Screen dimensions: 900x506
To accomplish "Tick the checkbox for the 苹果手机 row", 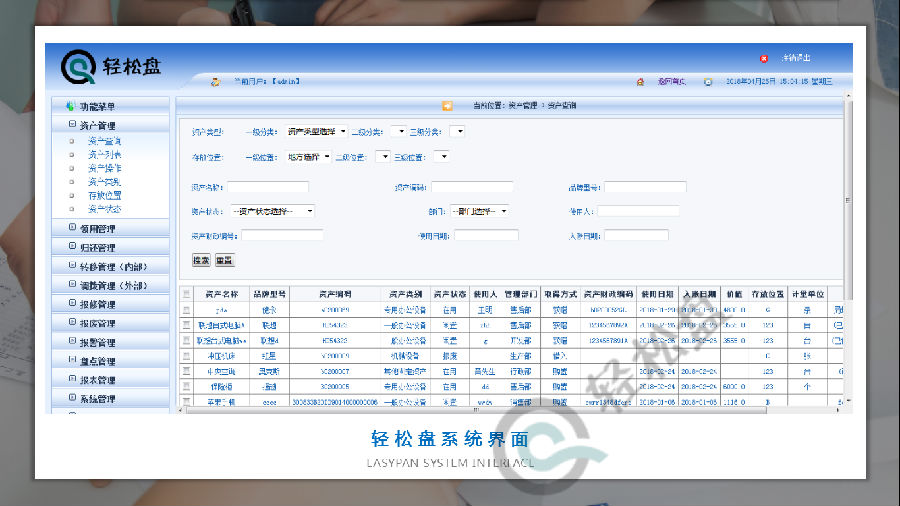I will click(x=186, y=402).
